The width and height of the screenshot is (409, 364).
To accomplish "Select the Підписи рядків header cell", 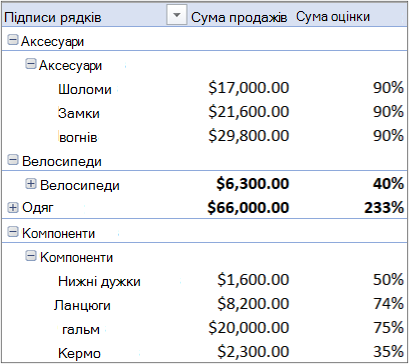I will (x=52, y=17).
